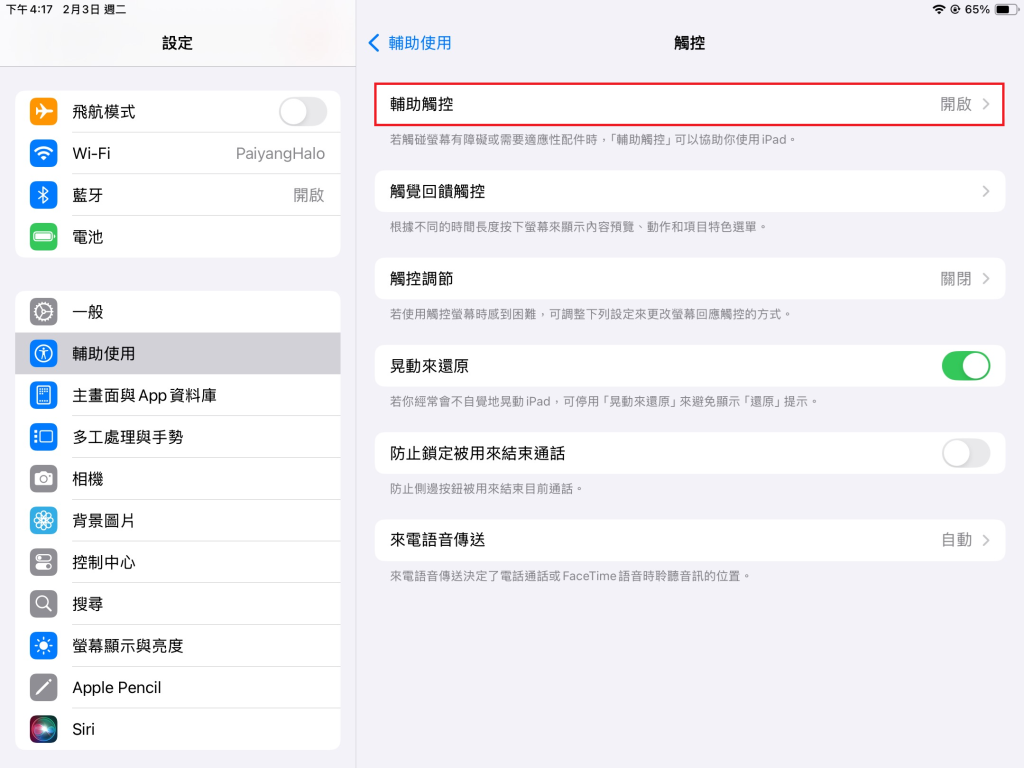The image size is (1024, 768).
Task: Tap the Siri icon
Action: tap(43, 729)
